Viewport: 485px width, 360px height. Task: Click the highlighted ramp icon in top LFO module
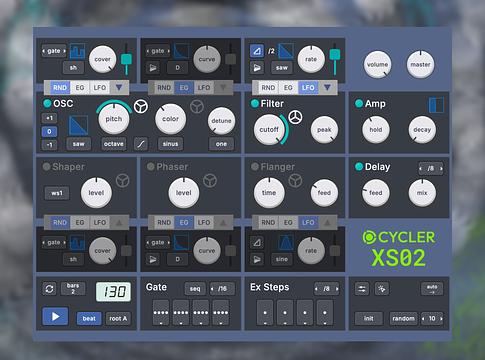(257, 51)
